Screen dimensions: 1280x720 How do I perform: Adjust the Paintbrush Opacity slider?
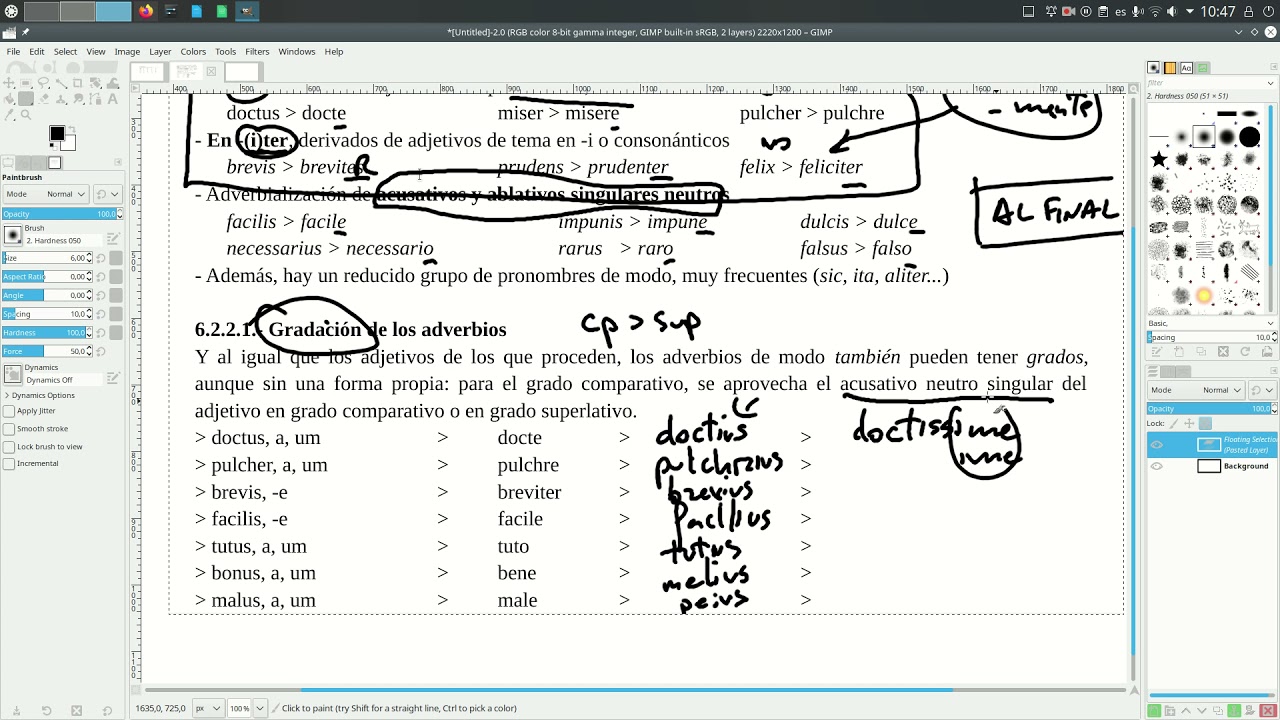tap(58, 214)
